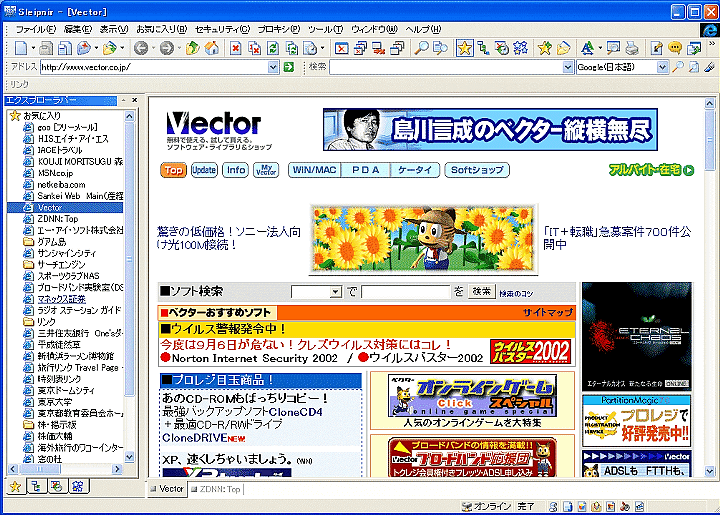Click the add-to-favorites star icon
Viewport: 720px width, 515px height.
click(x=545, y=48)
